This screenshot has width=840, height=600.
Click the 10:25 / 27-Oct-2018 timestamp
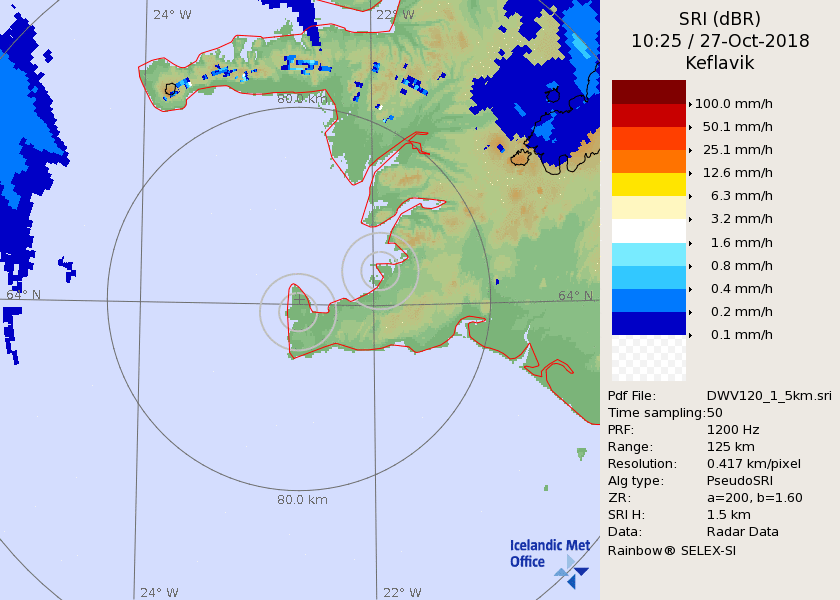pyautogui.click(x=720, y=41)
